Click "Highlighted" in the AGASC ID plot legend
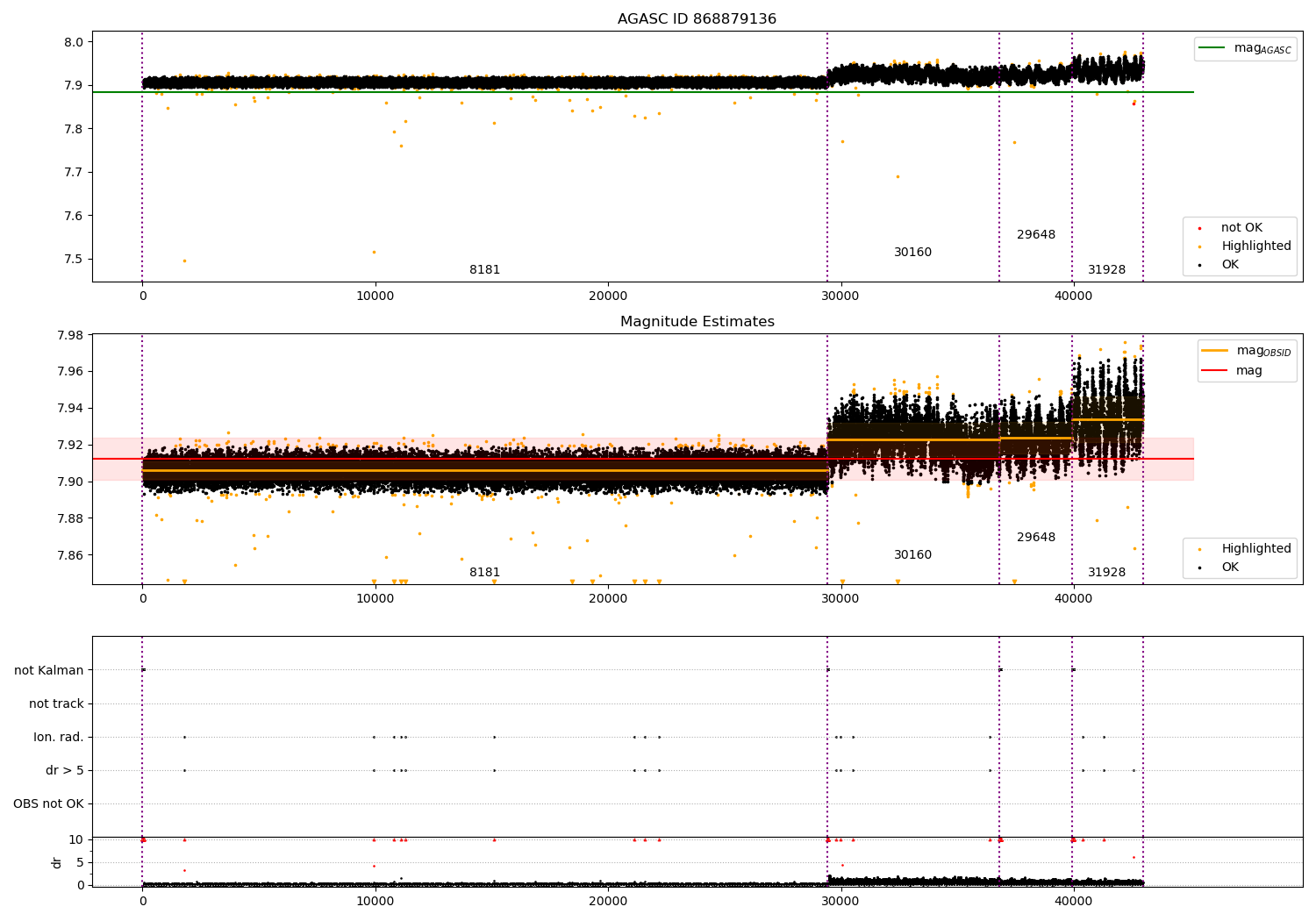 (x=1246, y=246)
